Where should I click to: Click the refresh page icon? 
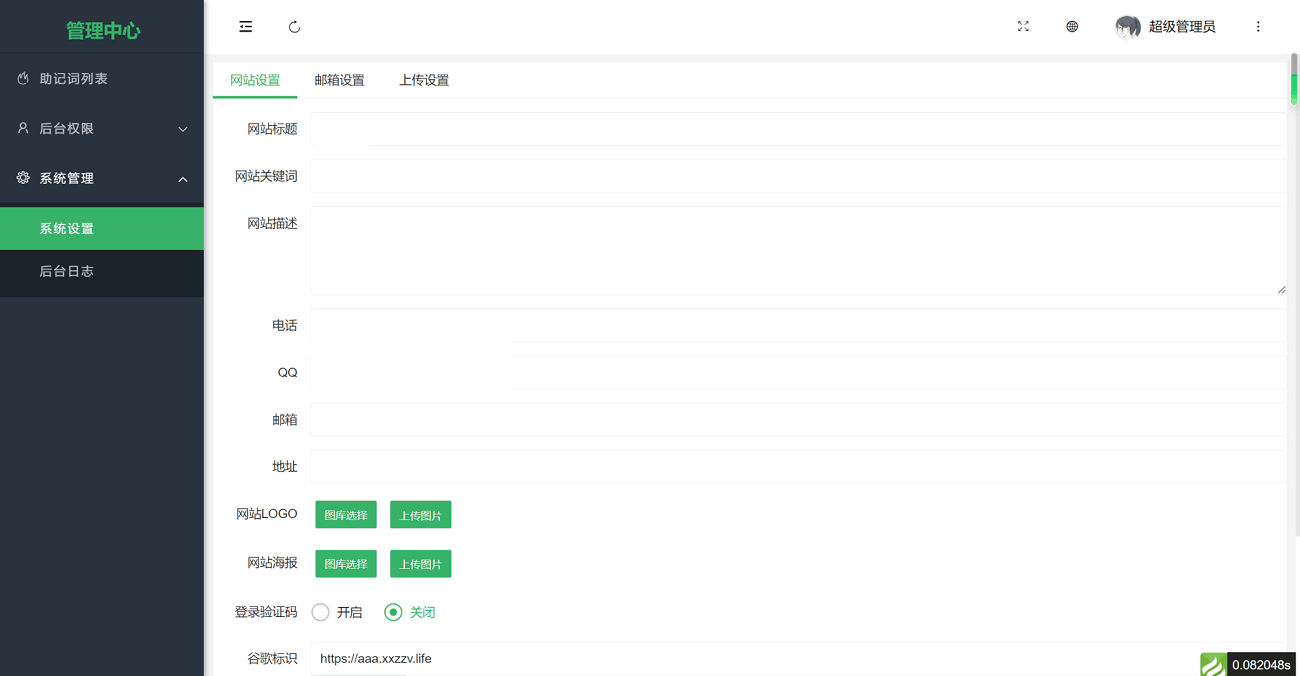pos(294,27)
